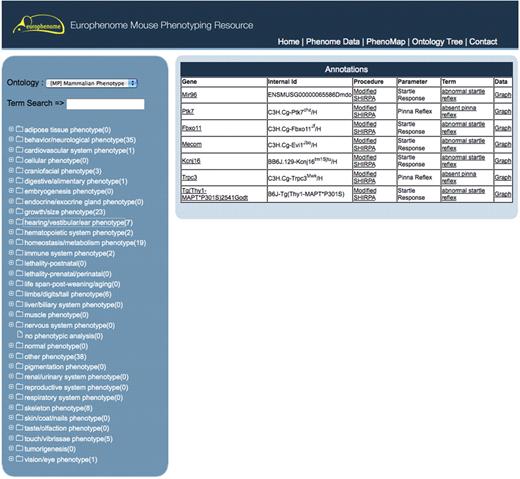Open the Contact page

point(483,42)
